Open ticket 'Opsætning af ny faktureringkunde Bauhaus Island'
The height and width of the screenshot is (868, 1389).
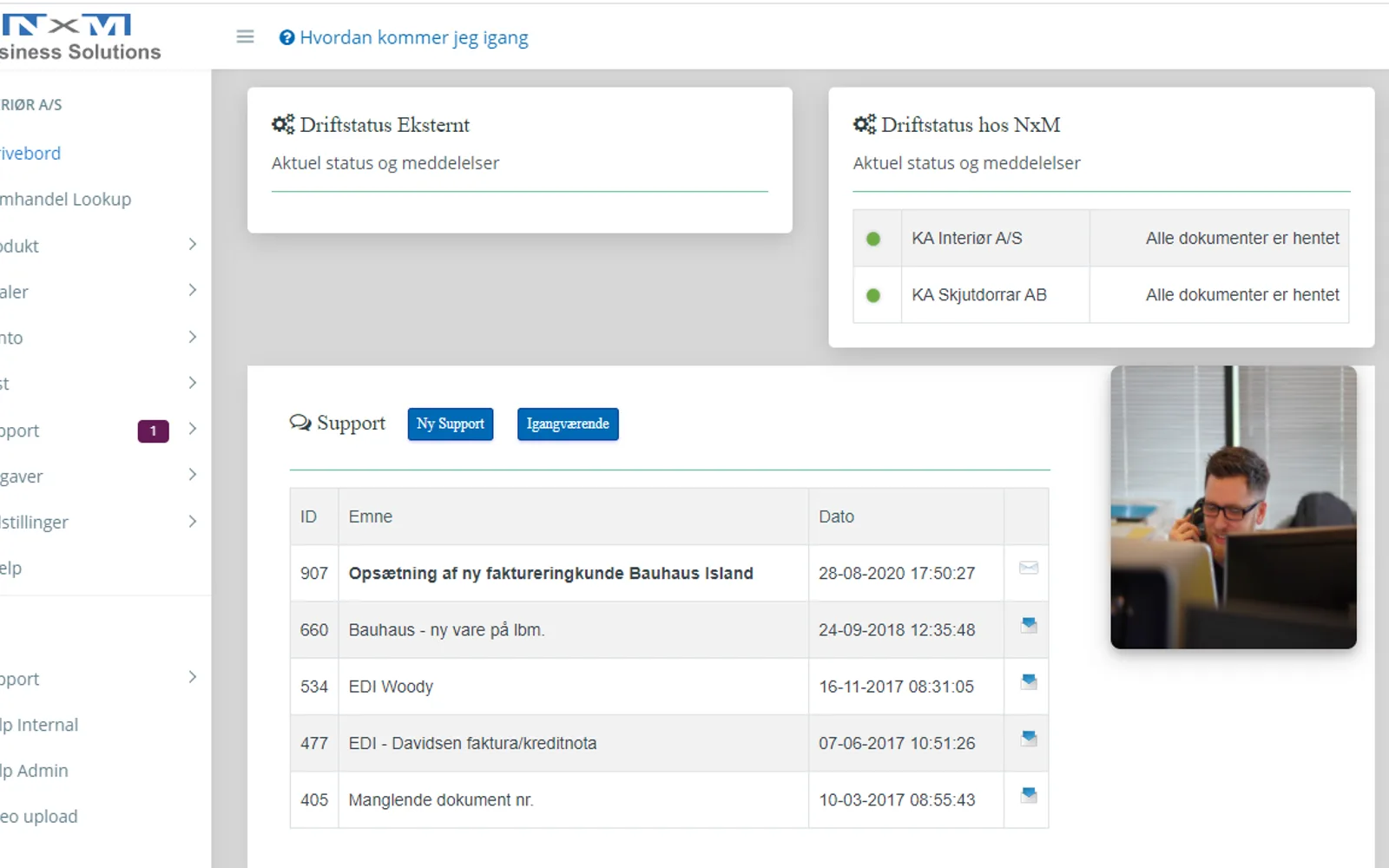tap(551, 573)
